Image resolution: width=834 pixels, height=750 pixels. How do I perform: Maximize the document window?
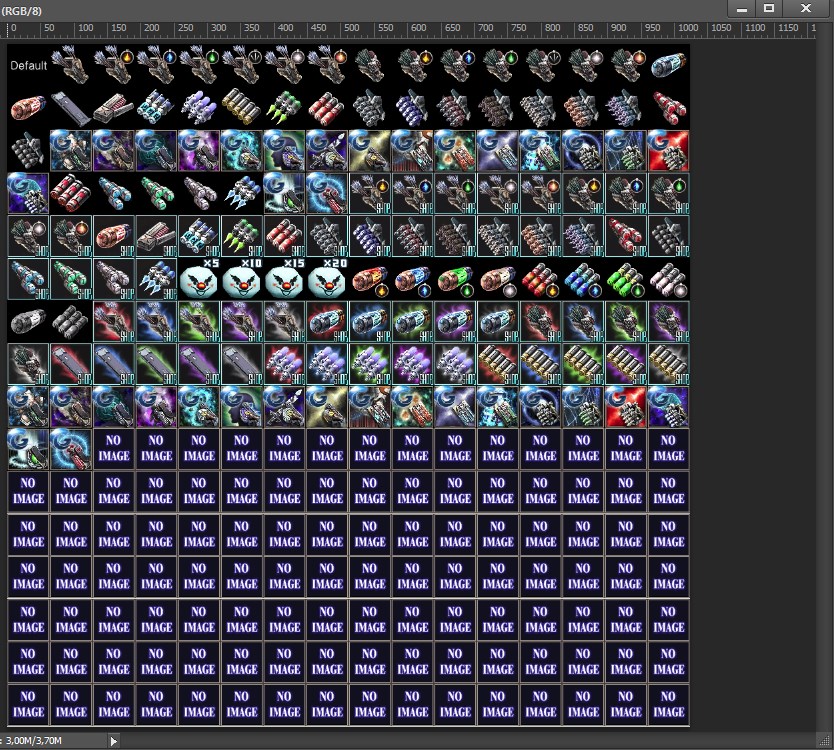[x=769, y=9]
